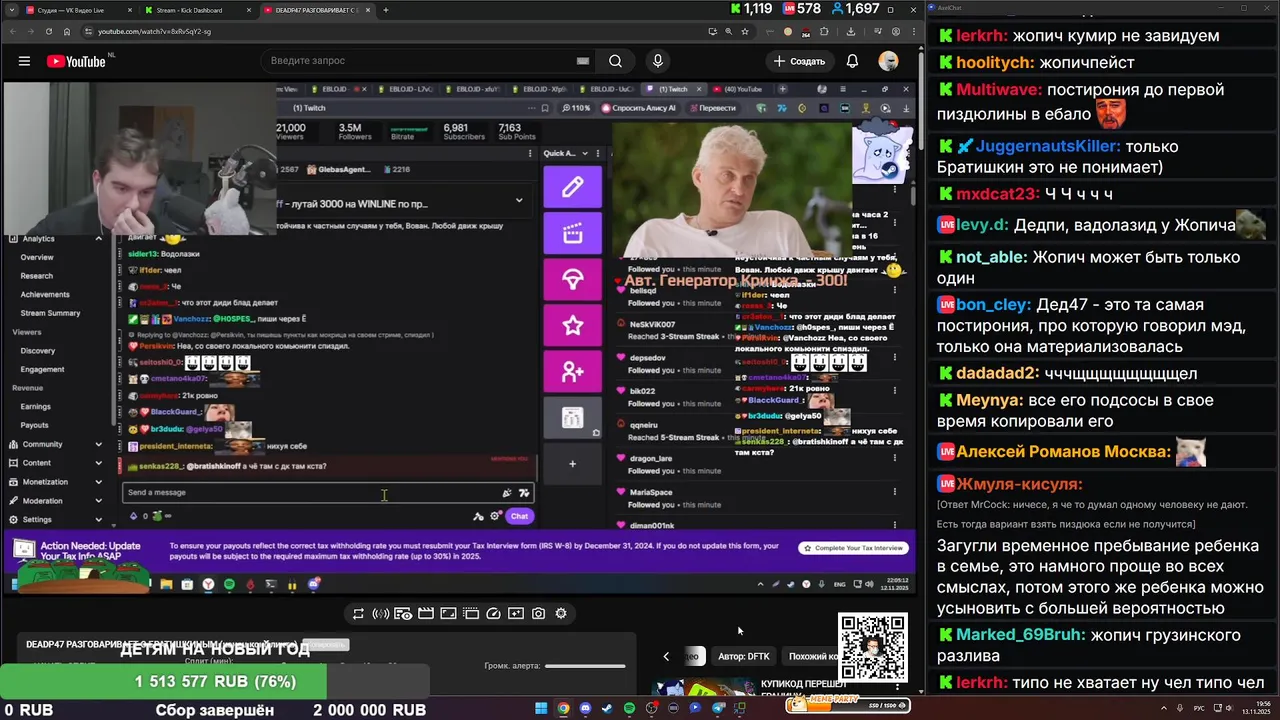Select the Автор: DFTK filter chip
This screenshot has height=720, width=1280.
click(x=744, y=656)
